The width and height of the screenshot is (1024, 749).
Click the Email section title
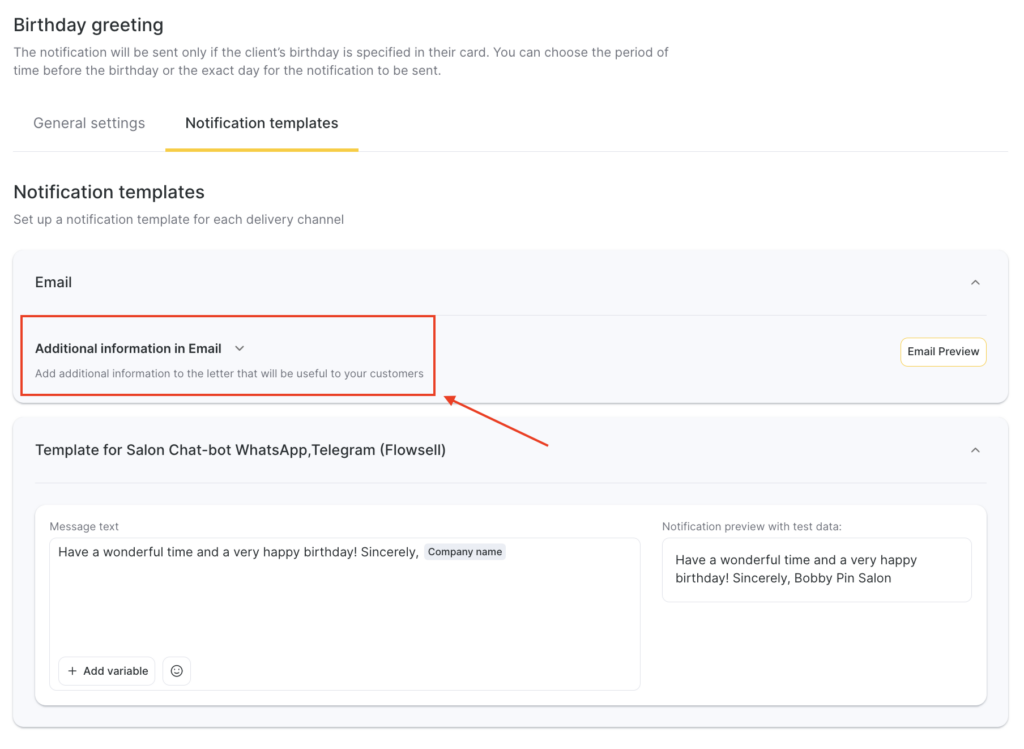coord(54,283)
